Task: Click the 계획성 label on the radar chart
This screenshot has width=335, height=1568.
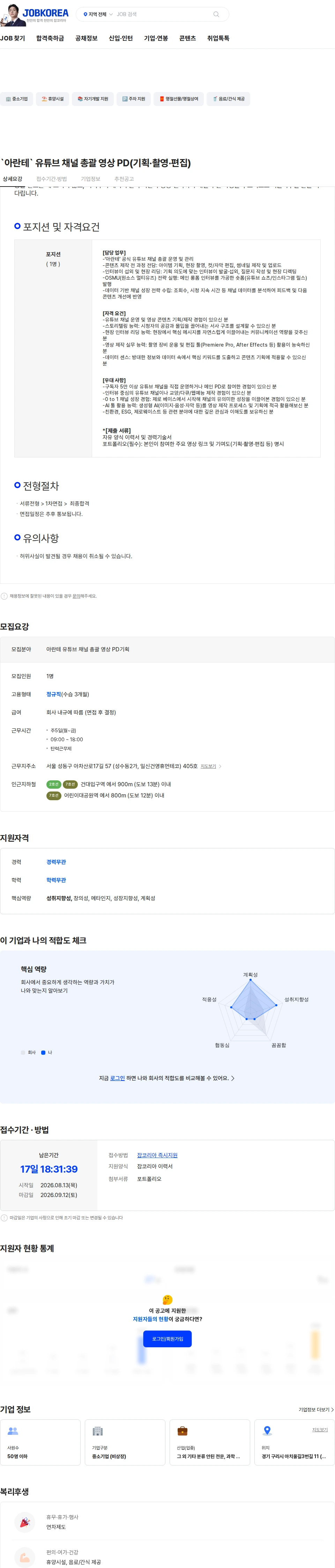Action: coord(250,975)
